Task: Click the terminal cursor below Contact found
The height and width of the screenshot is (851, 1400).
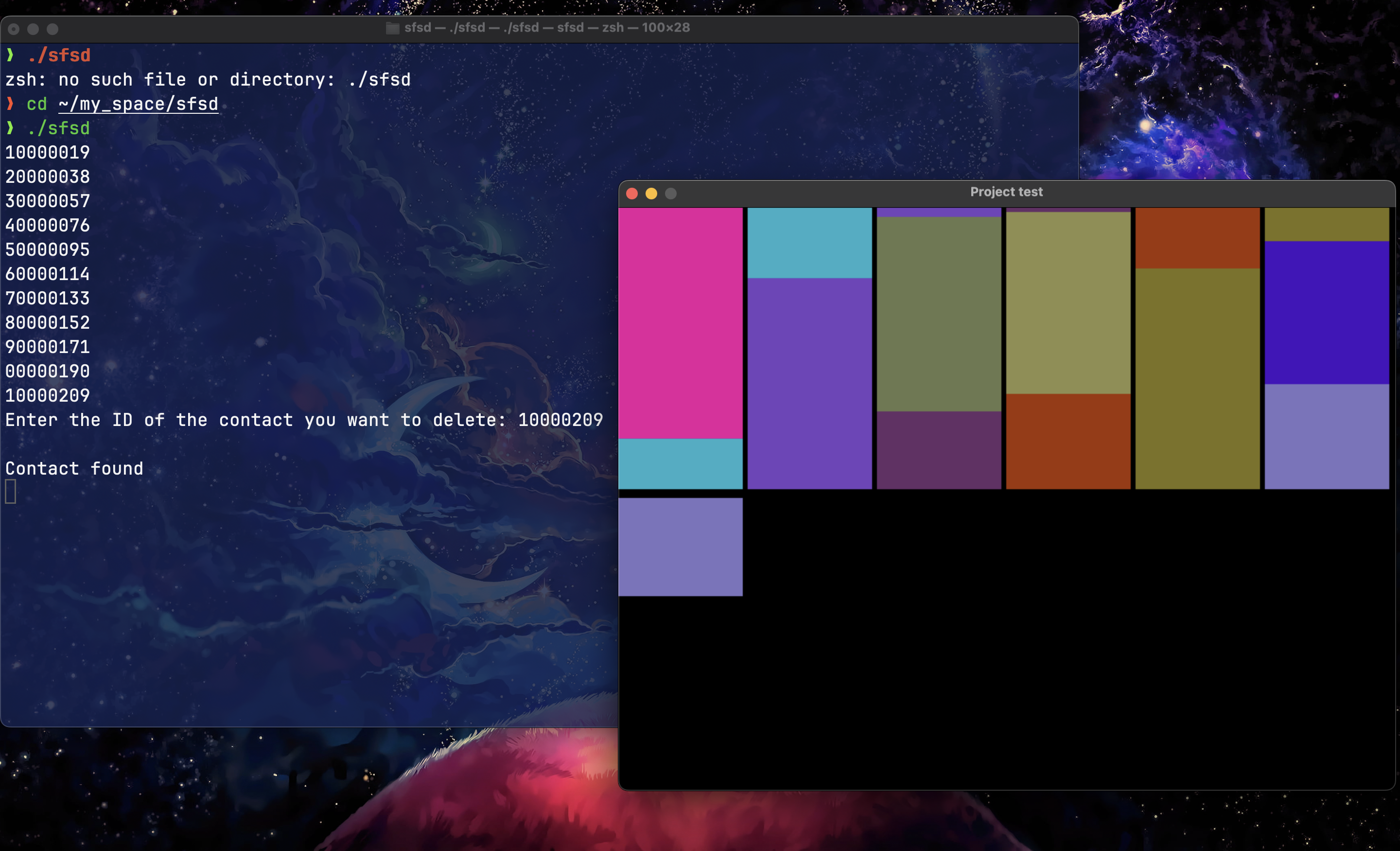Action: click(10, 492)
